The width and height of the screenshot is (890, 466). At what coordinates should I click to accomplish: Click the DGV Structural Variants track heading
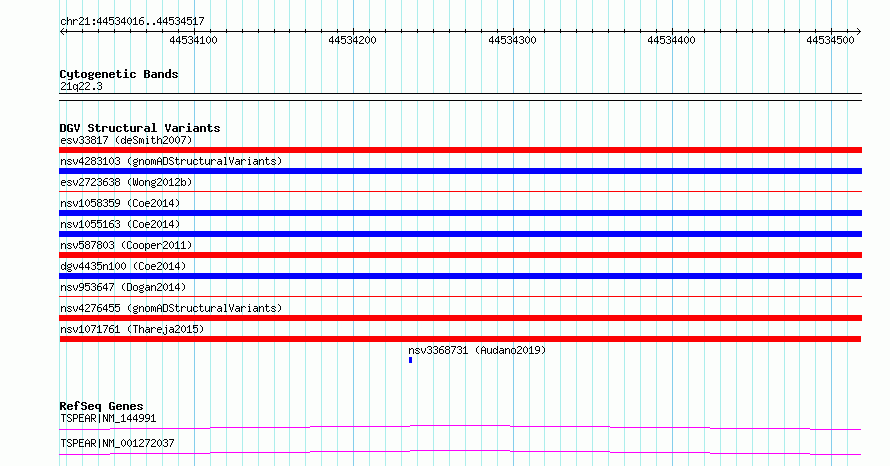pyautogui.click(x=140, y=128)
